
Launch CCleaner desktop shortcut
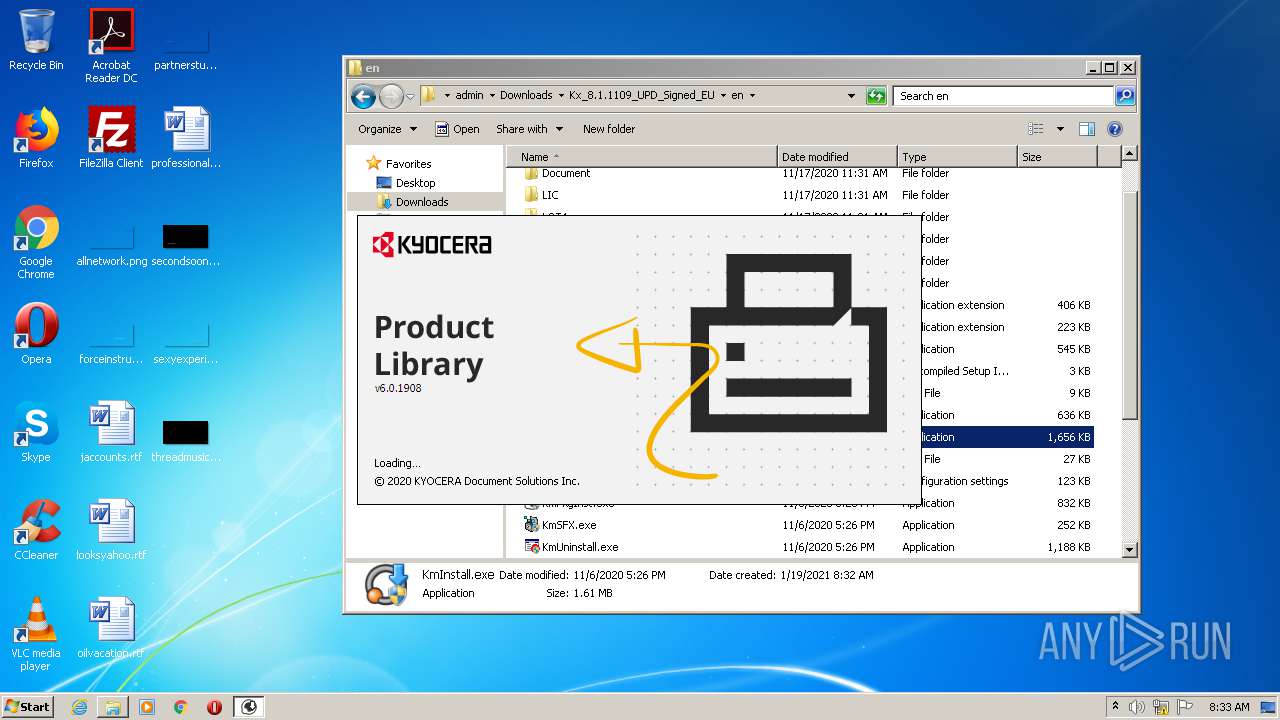[36, 530]
